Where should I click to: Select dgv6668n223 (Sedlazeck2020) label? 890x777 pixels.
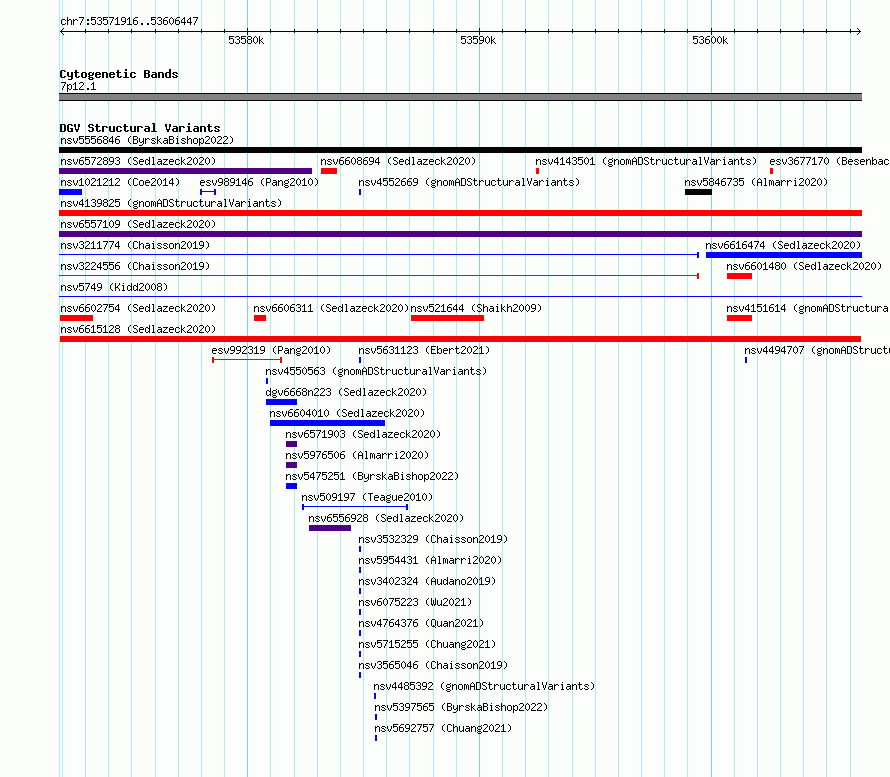tap(346, 392)
